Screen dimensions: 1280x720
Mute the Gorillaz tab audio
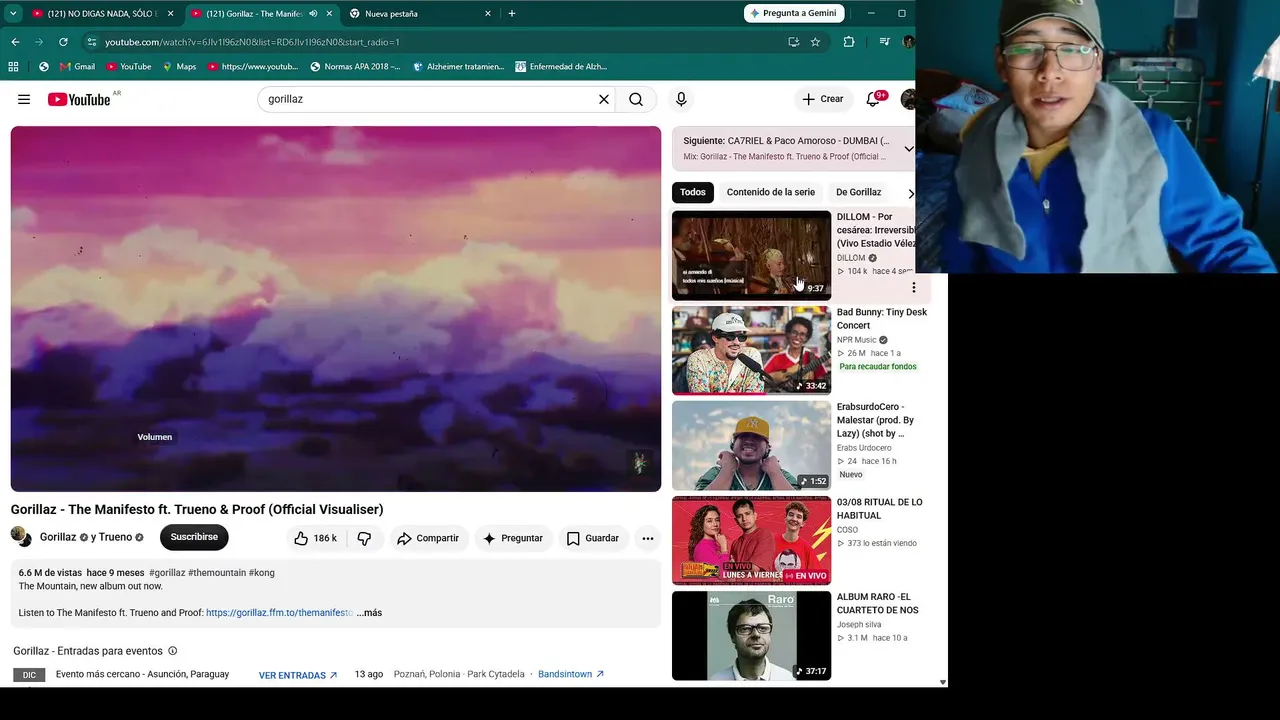pos(313,14)
